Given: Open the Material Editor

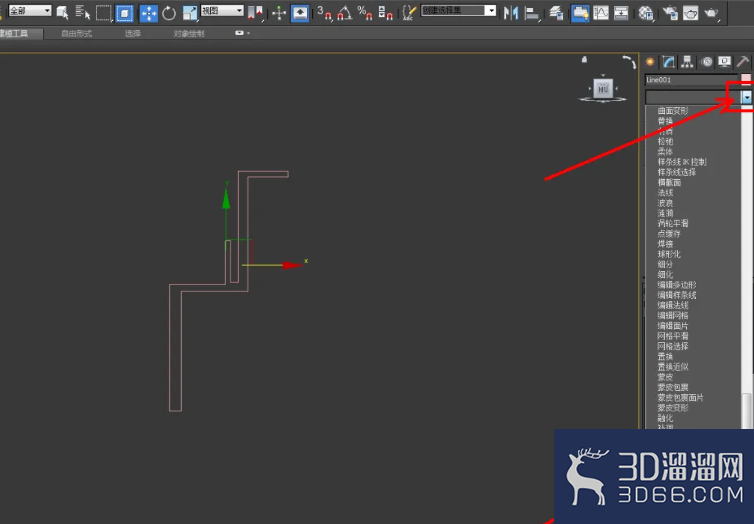Looking at the screenshot, I should [x=646, y=13].
